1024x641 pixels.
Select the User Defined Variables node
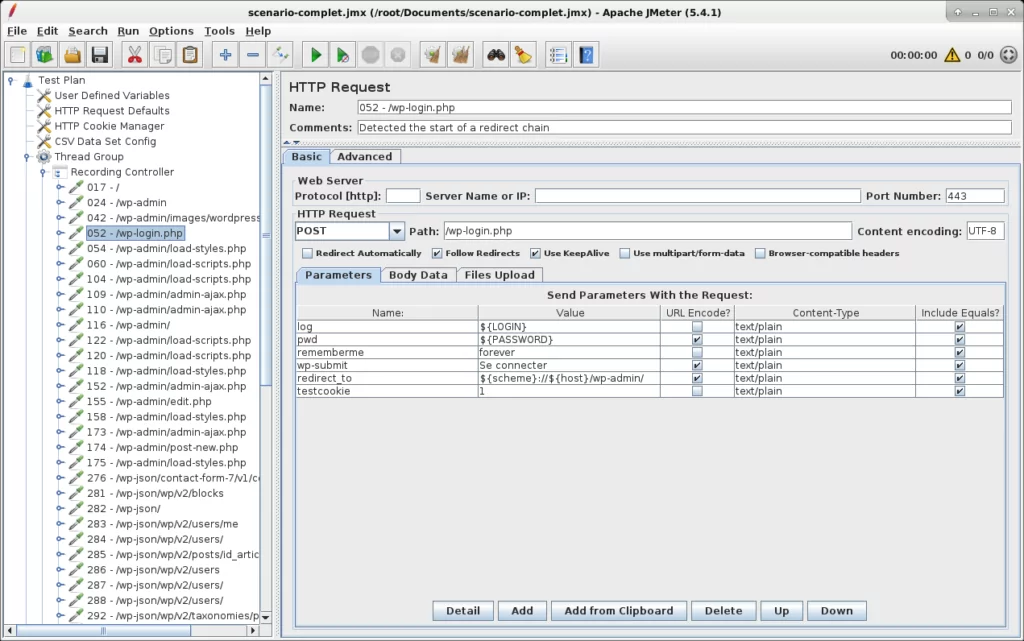(x=112, y=95)
